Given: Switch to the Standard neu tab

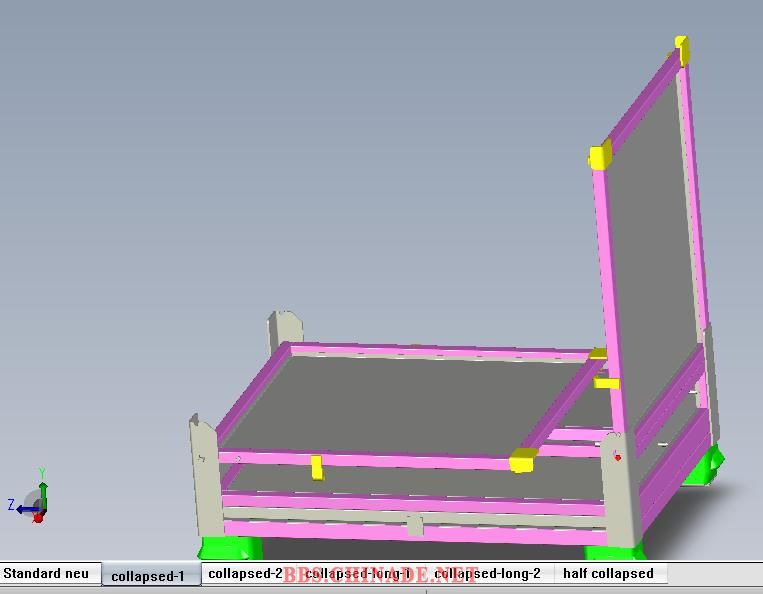Looking at the screenshot, I should [47, 574].
